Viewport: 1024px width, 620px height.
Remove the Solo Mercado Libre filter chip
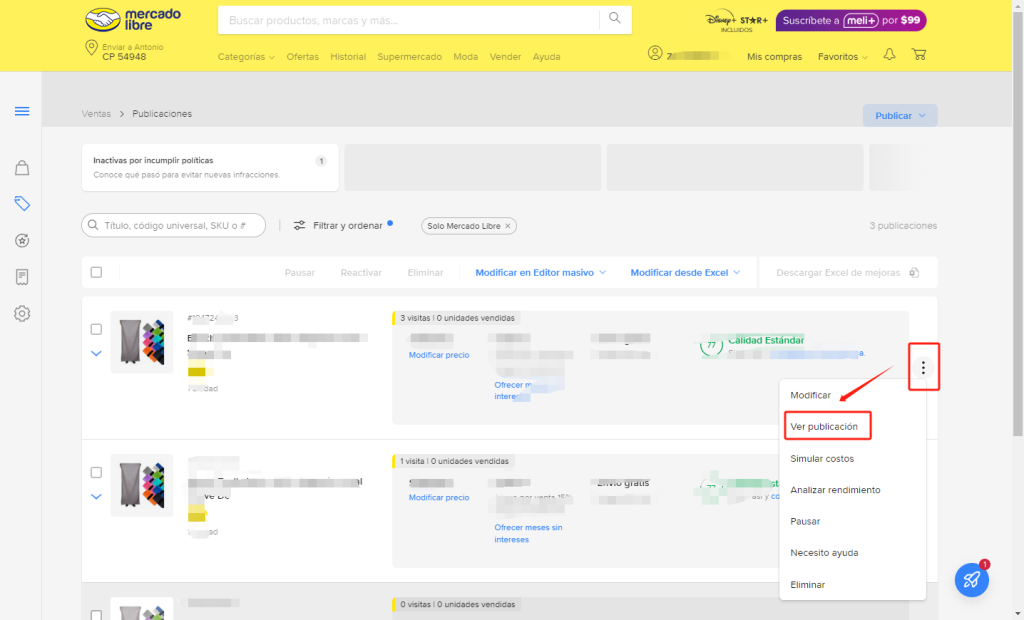507,226
